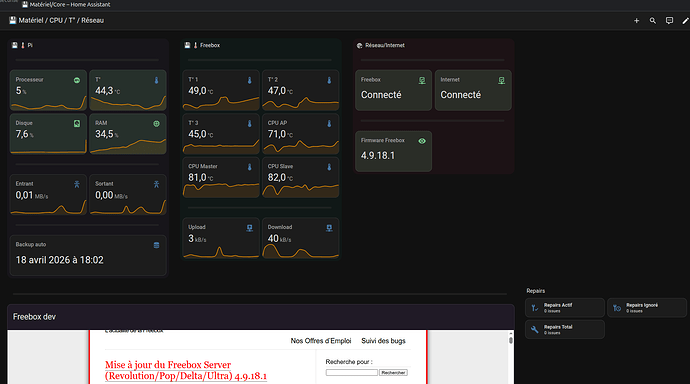
Task: Click firmware version 4.9.18.1 value
Action: pos(378,156)
